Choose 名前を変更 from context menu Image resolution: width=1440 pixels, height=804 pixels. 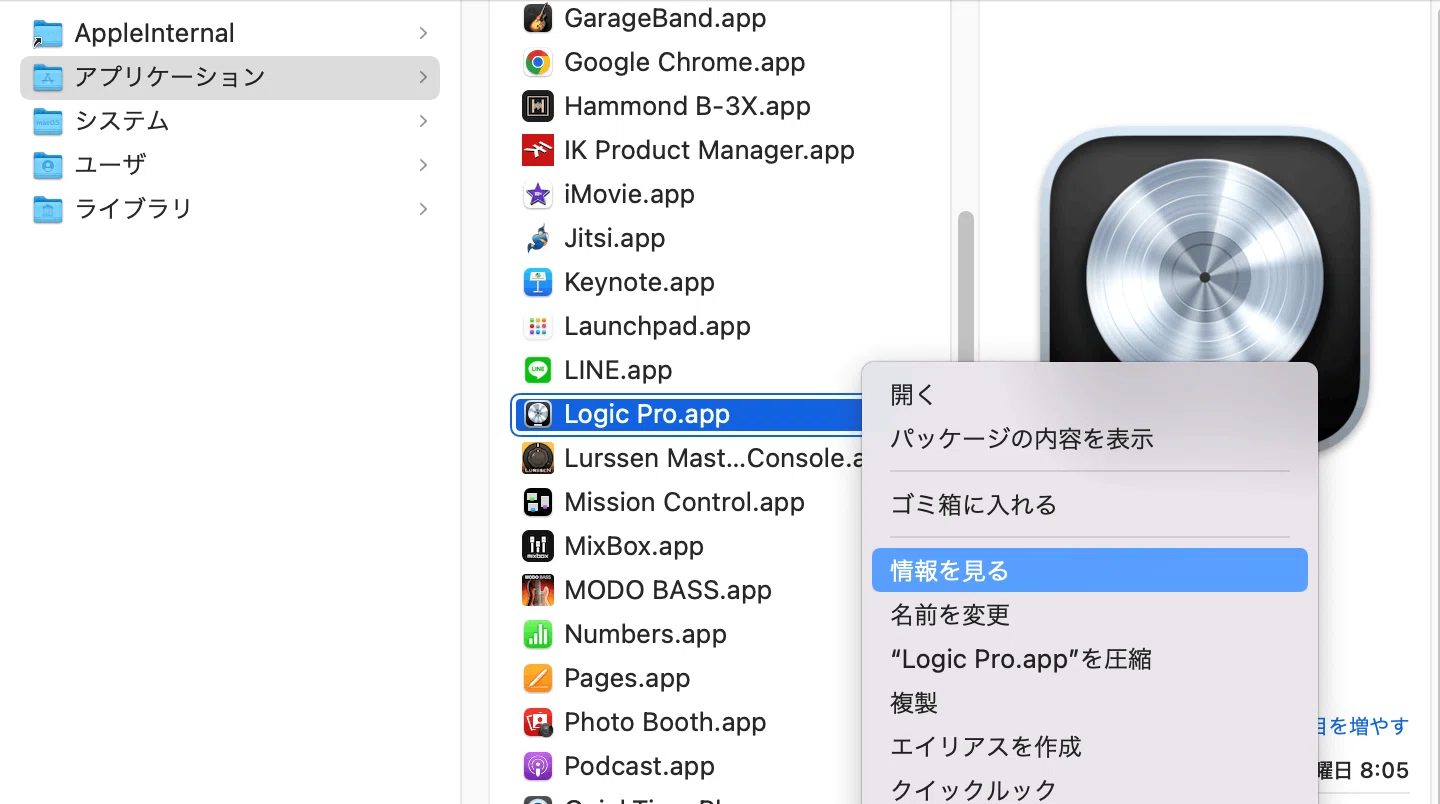click(1089, 614)
